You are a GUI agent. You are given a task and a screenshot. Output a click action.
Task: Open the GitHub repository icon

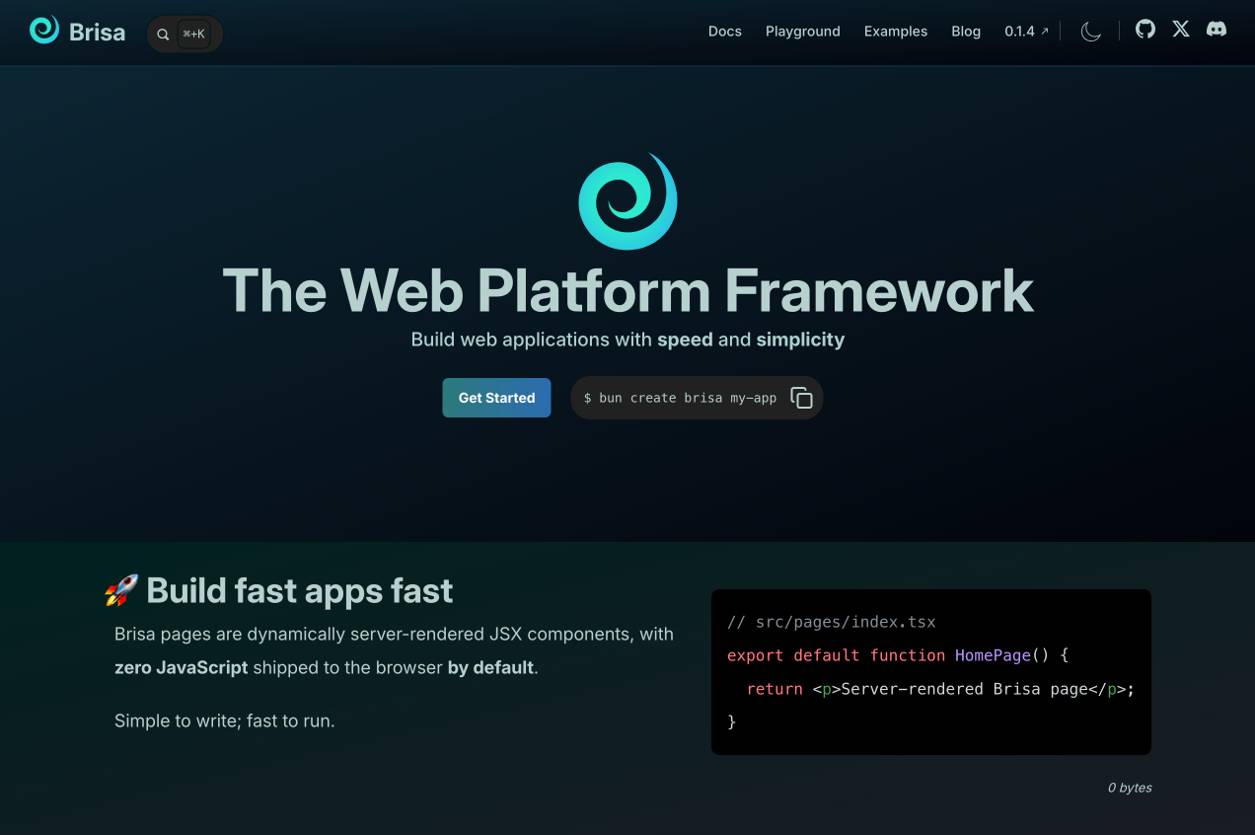click(x=1146, y=29)
